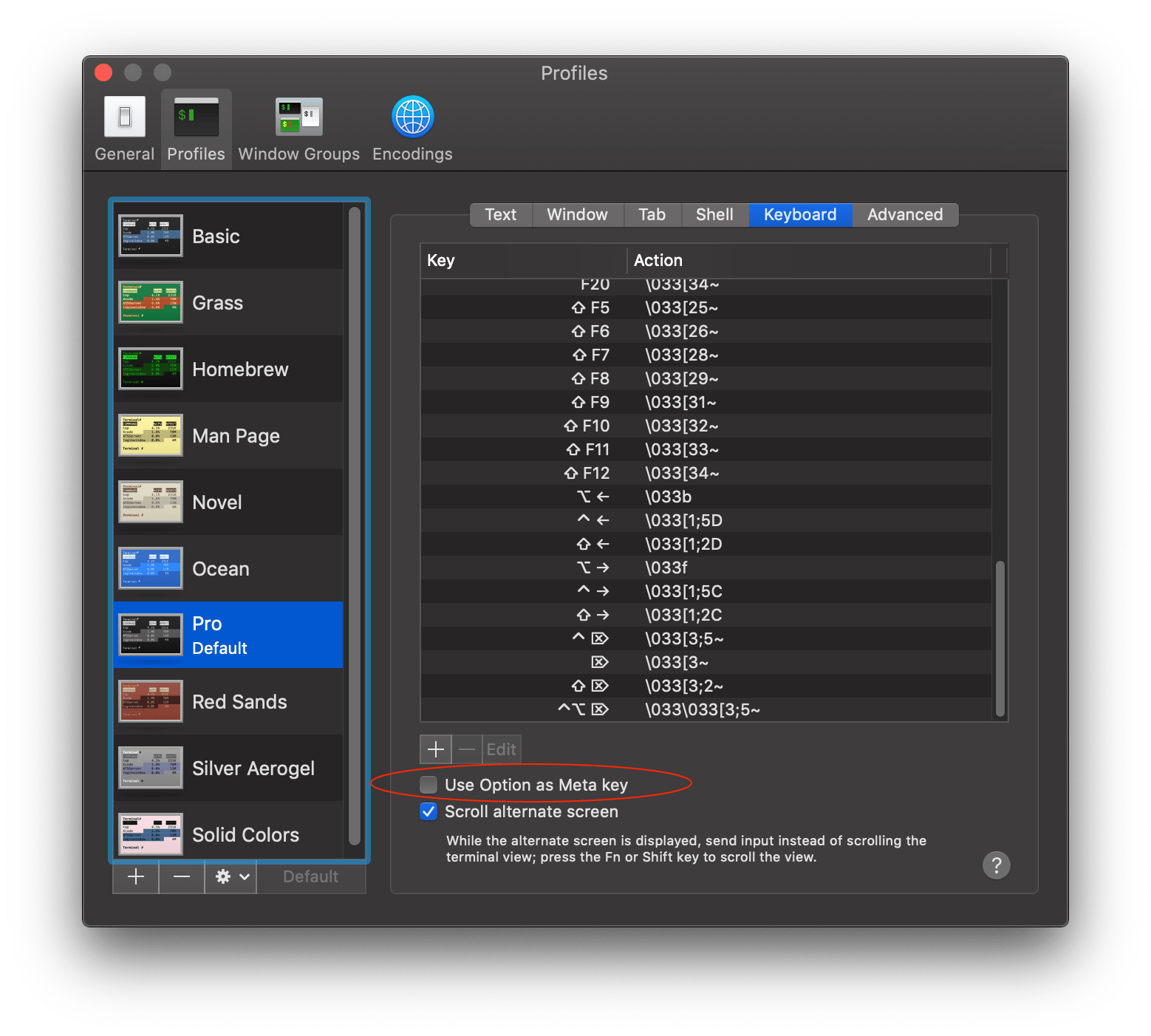Click the help question mark button
The height and width of the screenshot is (1036, 1151).
[x=997, y=865]
